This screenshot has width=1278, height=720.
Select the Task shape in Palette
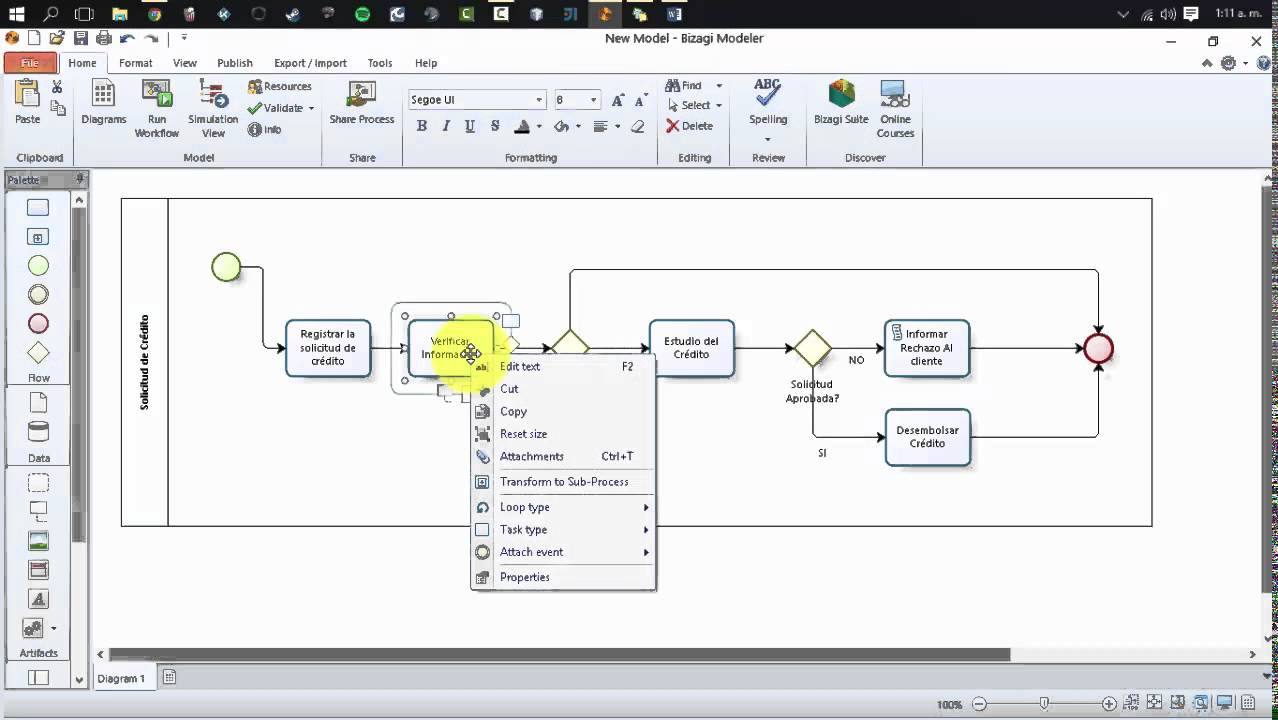pyautogui.click(x=38, y=208)
